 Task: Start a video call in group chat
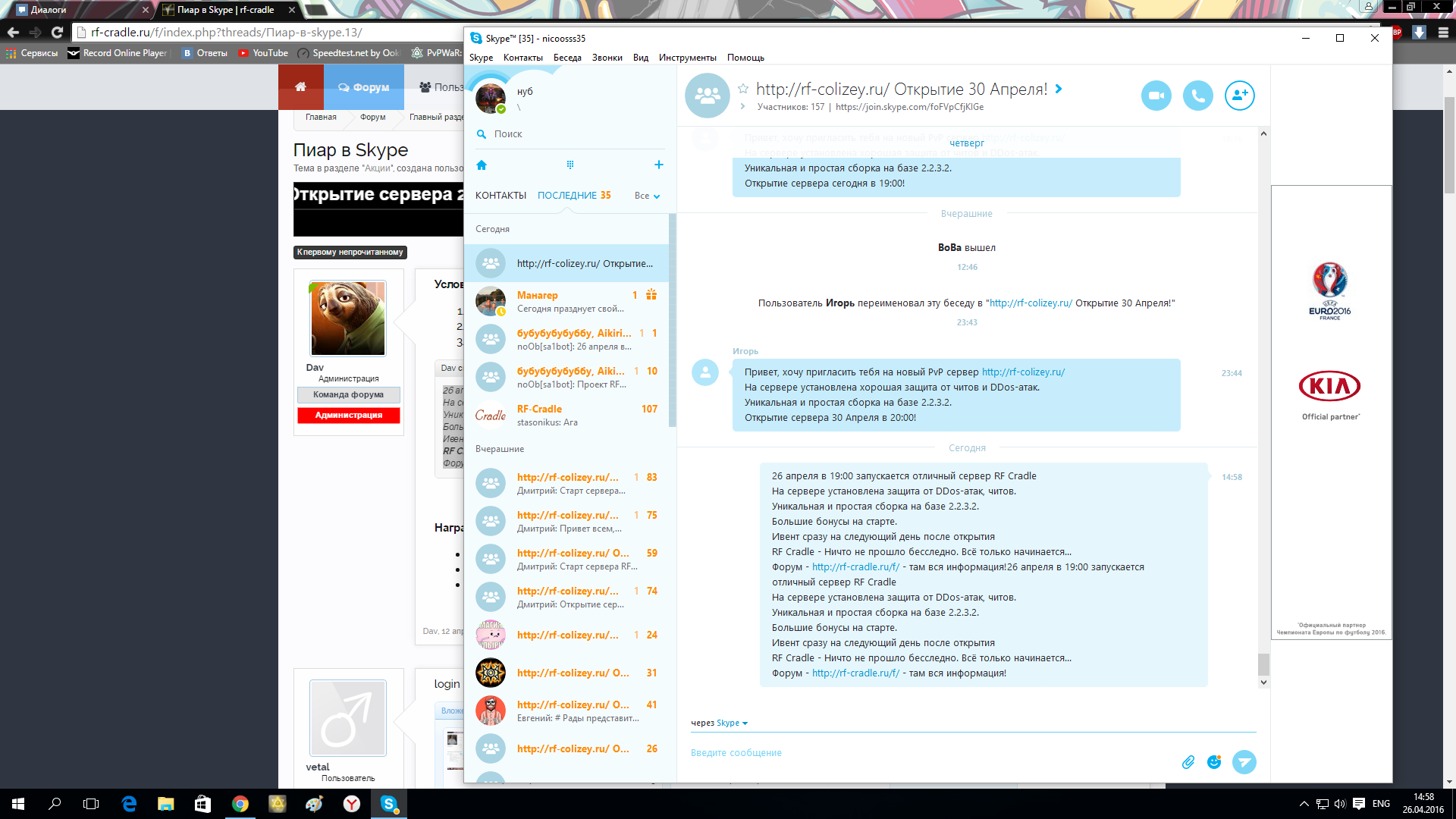tap(1156, 96)
